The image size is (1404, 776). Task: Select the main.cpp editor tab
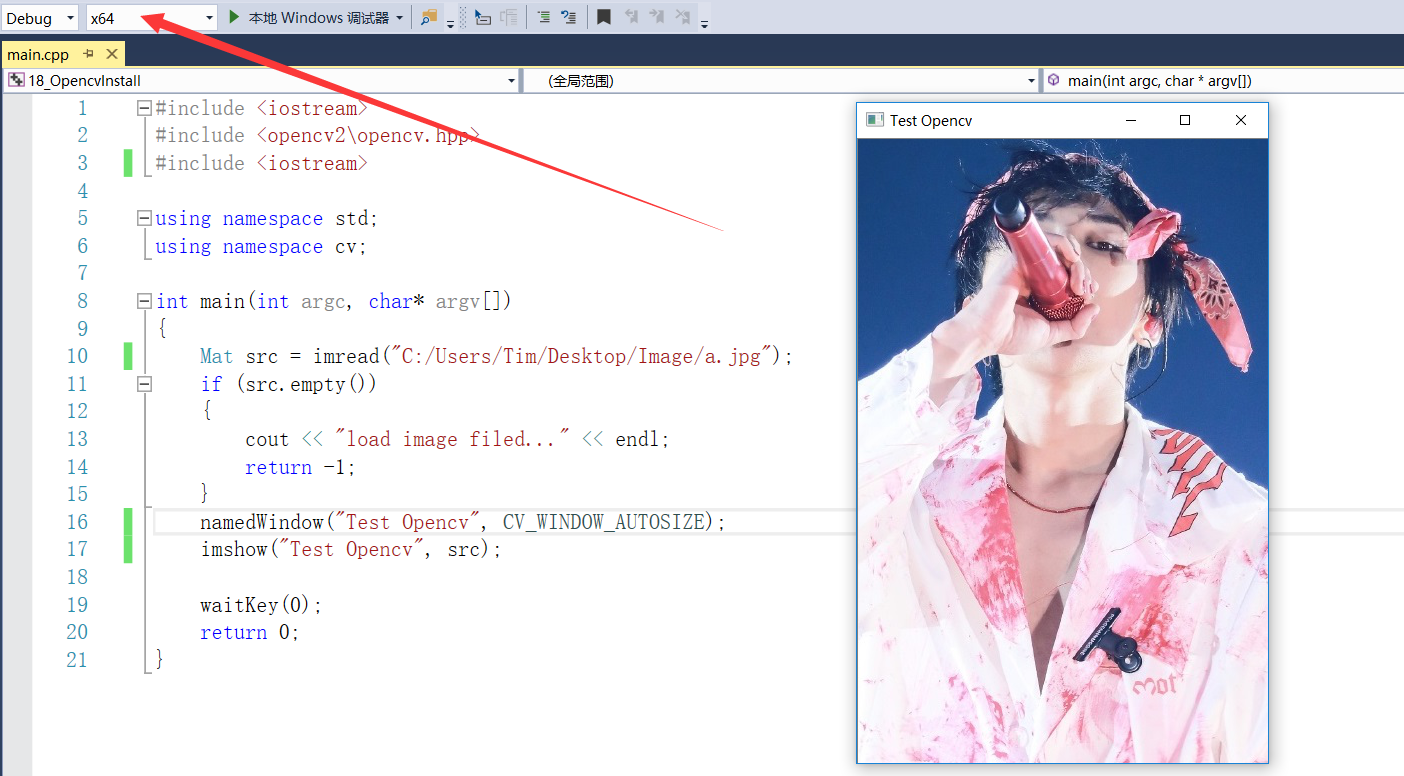(x=41, y=54)
